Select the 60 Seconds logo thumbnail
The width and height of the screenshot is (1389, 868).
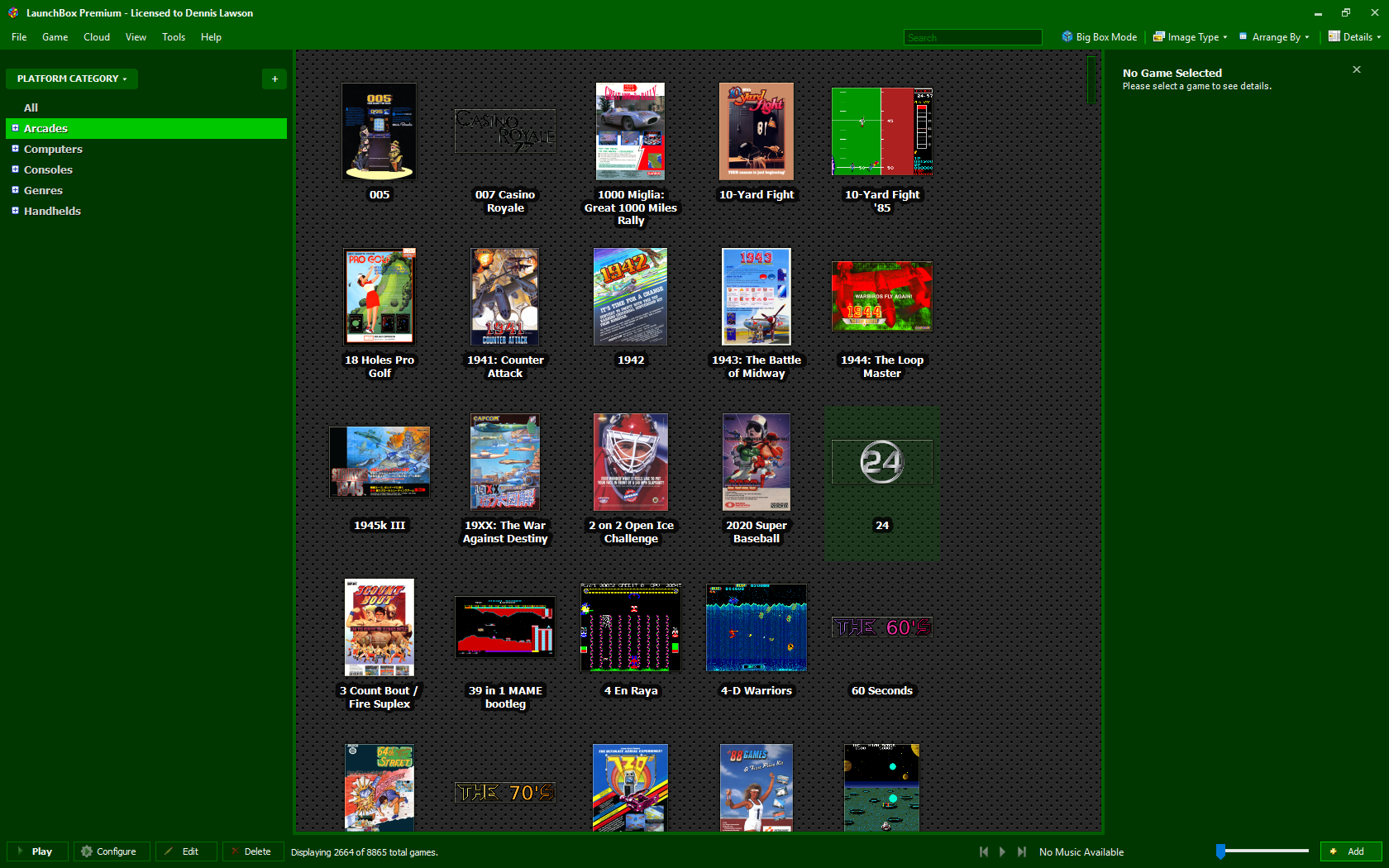882,627
